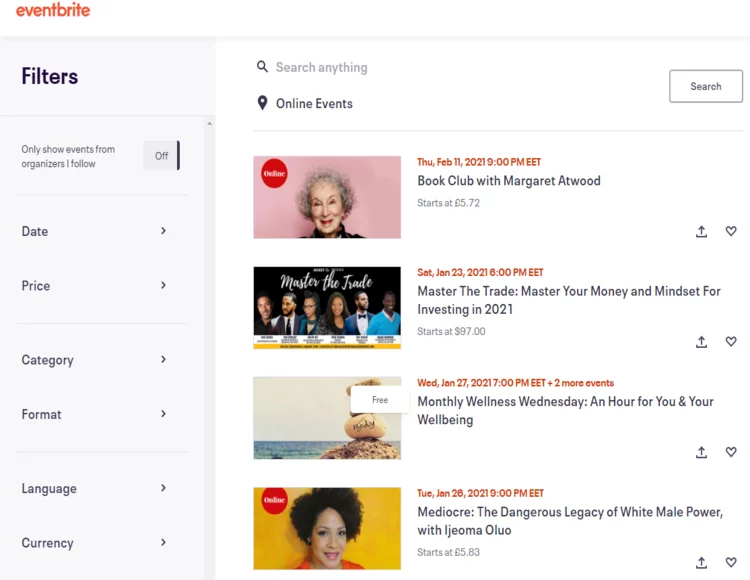The width and height of the screenshot is (750, 580).
Task: Click 'Starts at £5.72' price text
Action: 448,203
